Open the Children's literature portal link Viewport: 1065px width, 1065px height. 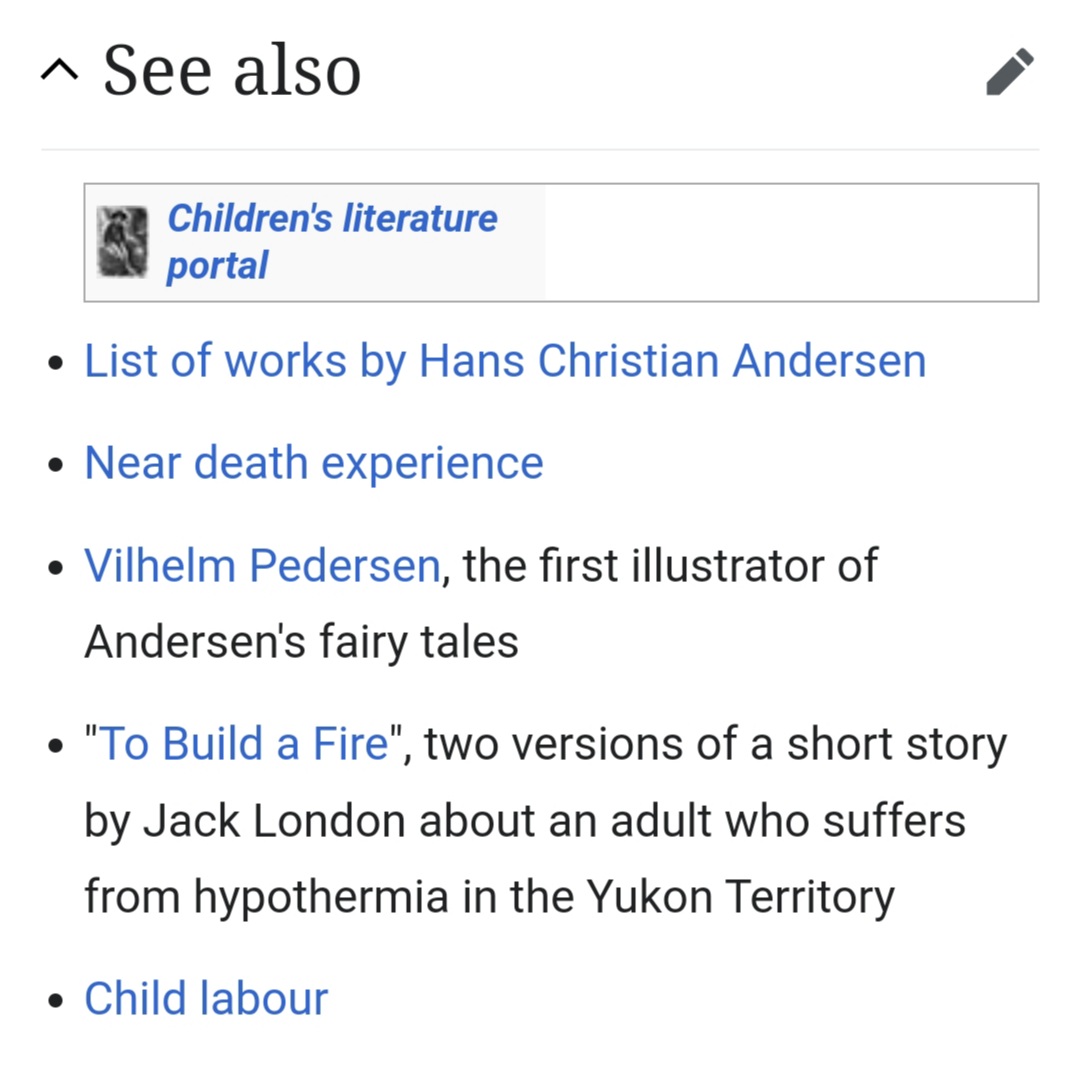[x=331, y=219]
